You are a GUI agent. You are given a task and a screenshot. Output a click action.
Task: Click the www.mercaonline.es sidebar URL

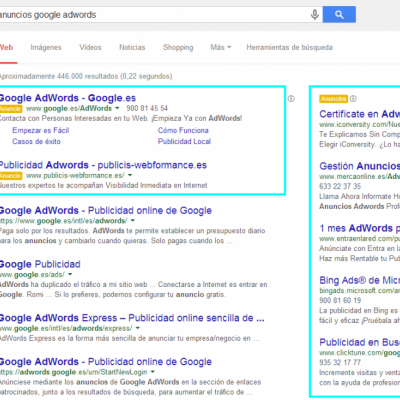coord(359,176)
